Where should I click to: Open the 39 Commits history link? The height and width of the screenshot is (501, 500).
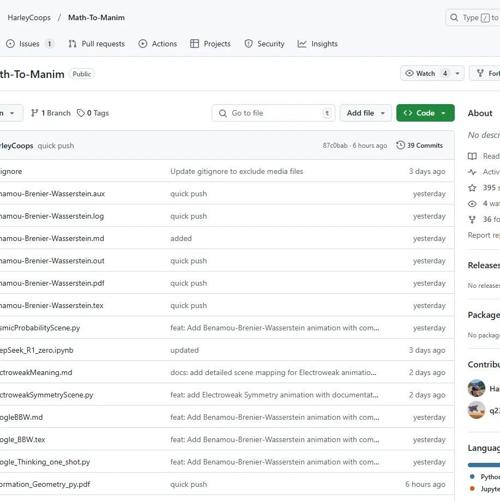(x=420, y=145)
